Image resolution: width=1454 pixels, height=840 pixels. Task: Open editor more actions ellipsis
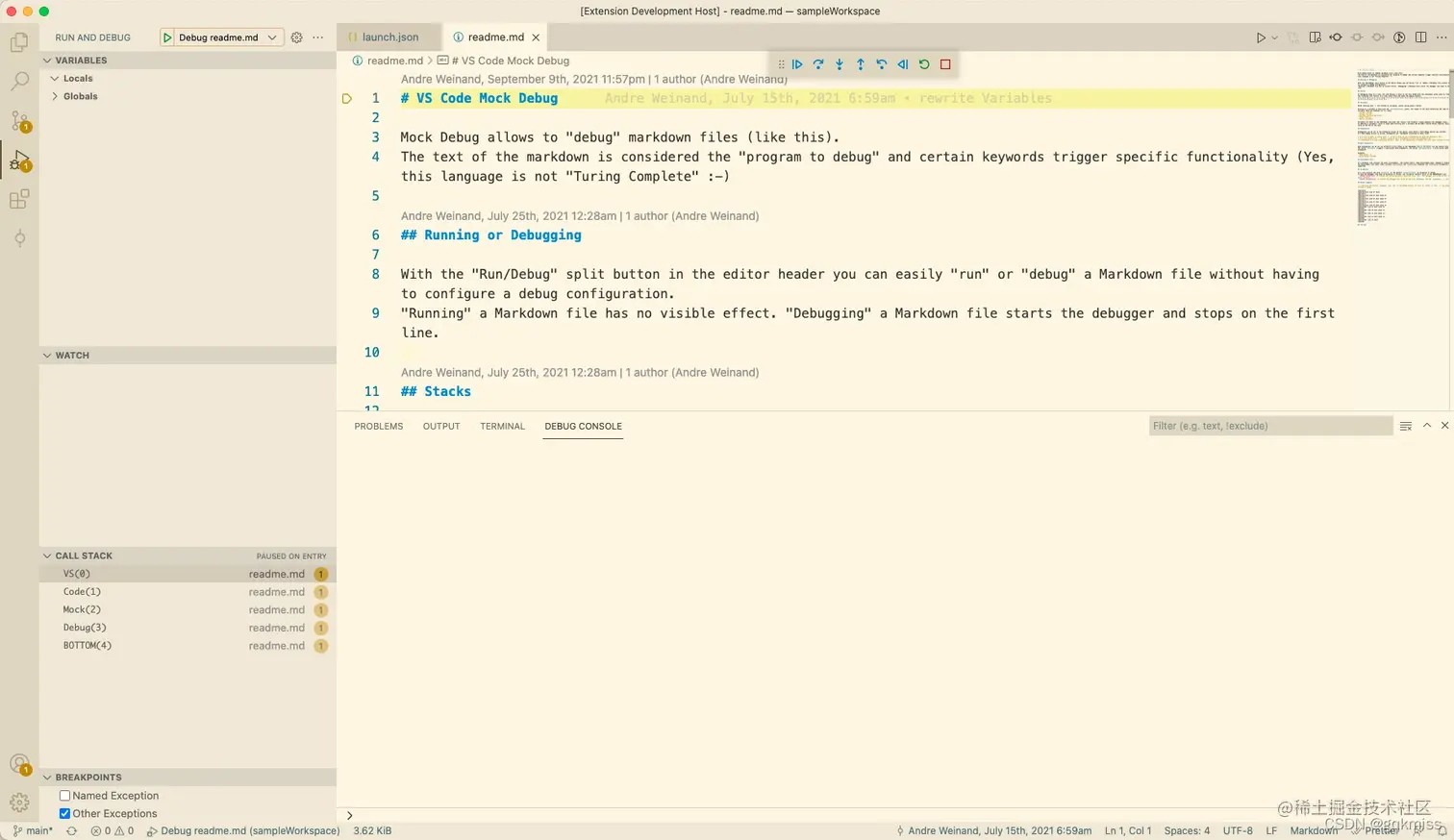point(1441,37)
